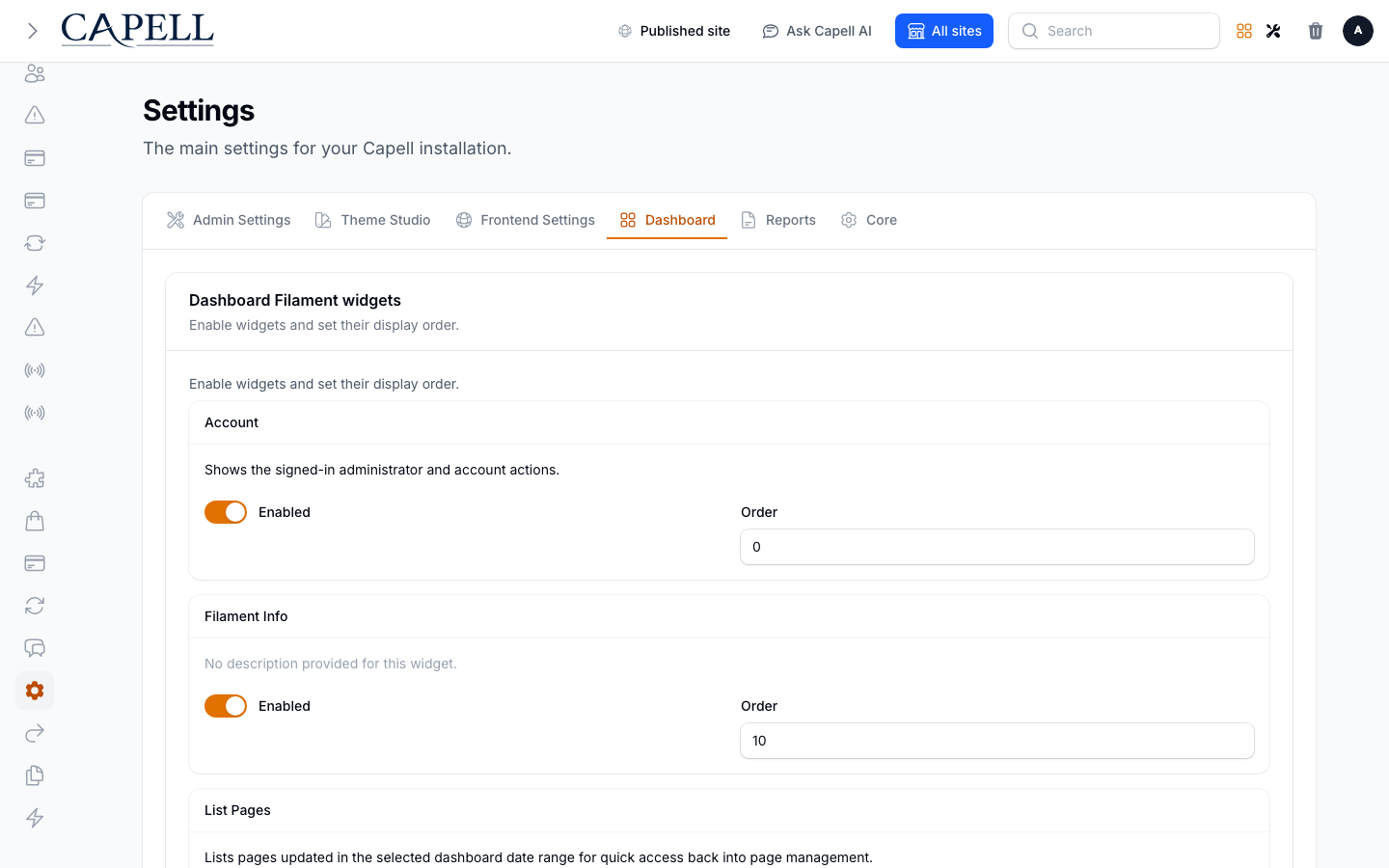1389x868 pixels.
Task: Open the Published site link
Action: pyautogui.click(x=674, y=31)
